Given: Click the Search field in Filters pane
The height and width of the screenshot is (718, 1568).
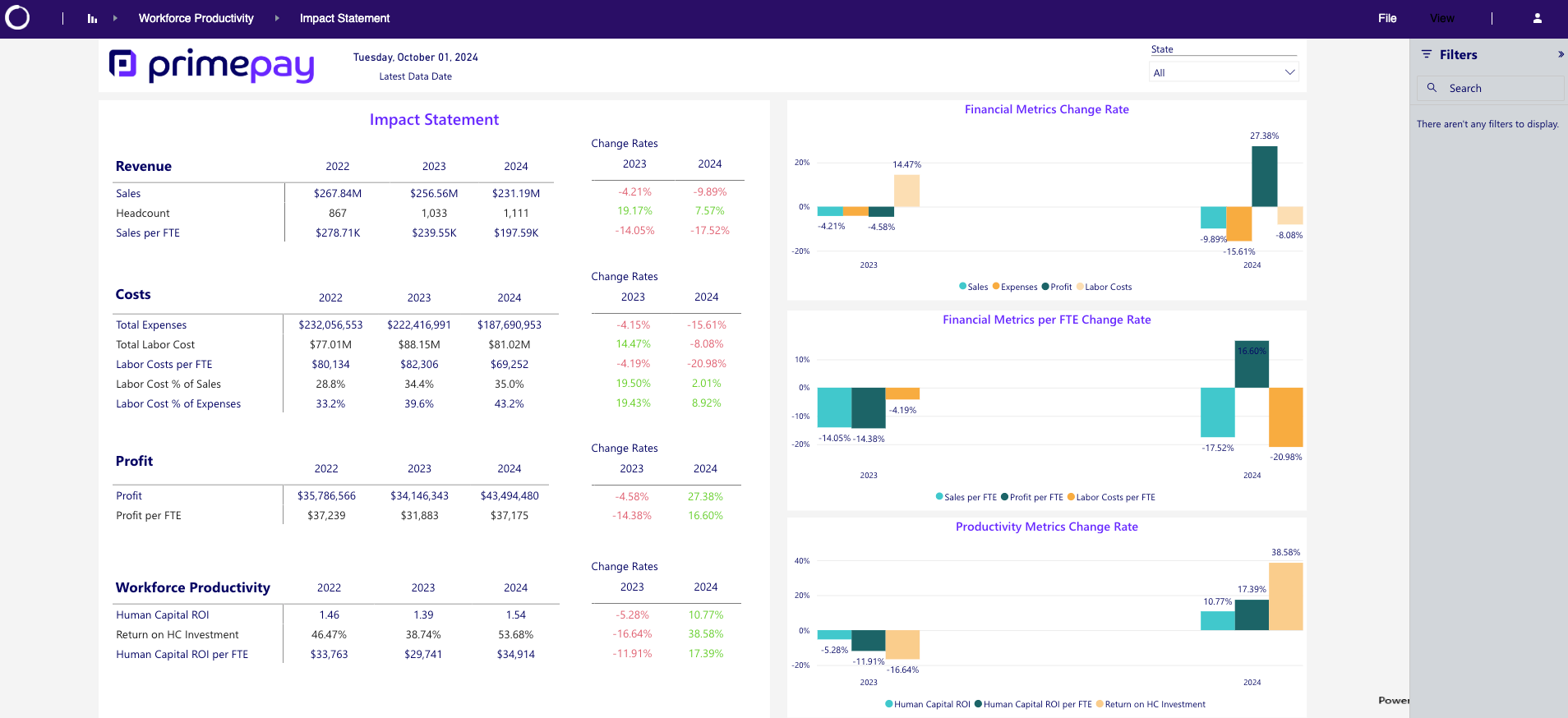Looking at the screenshot, I should [1491, 88].
